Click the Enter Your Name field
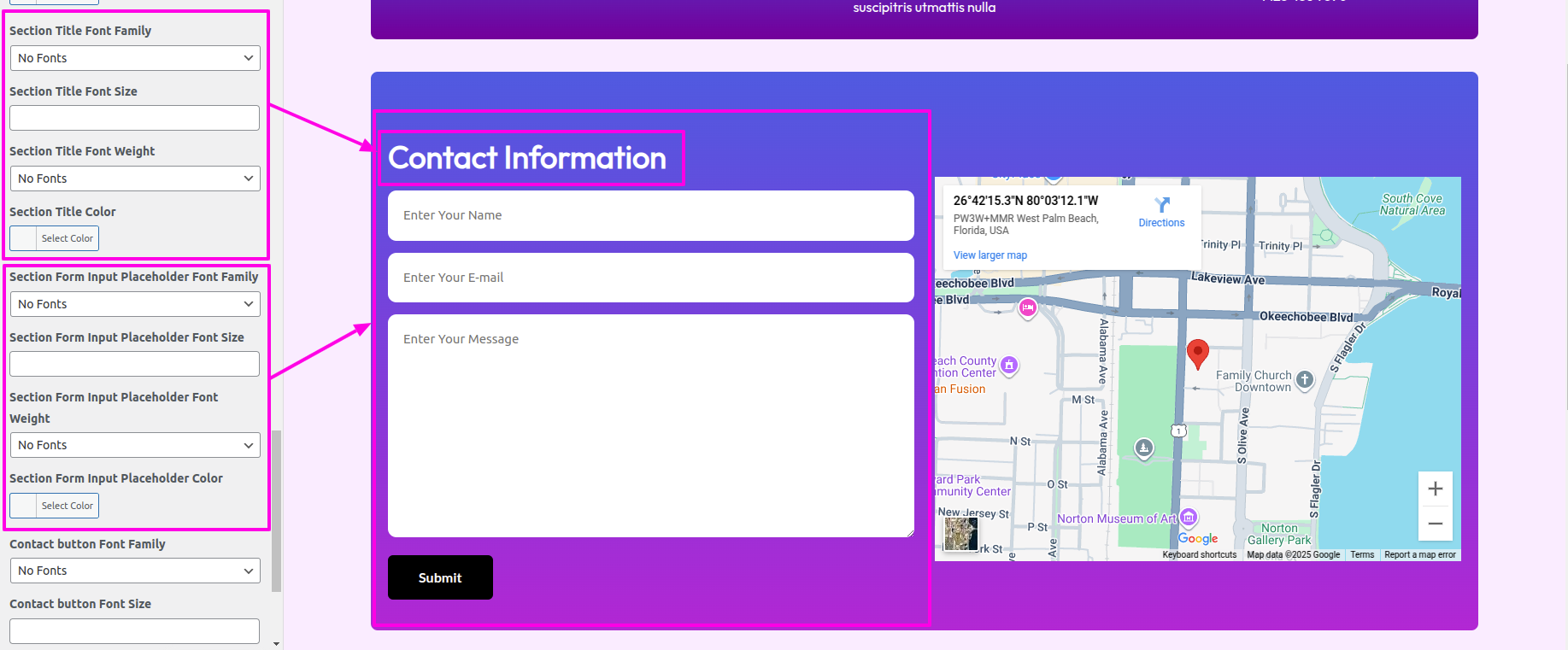 [650, 215]
